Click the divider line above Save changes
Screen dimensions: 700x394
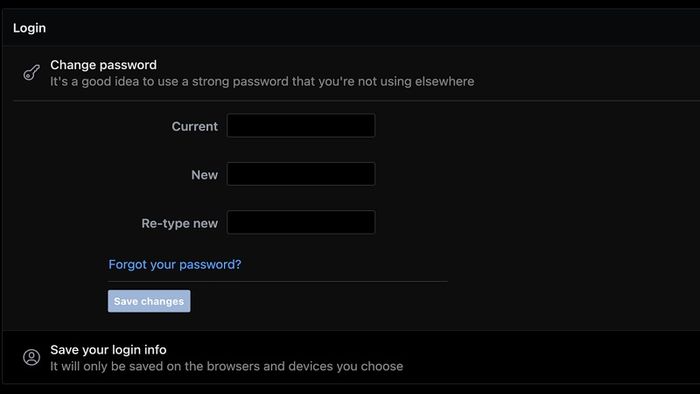click(278, 282)
